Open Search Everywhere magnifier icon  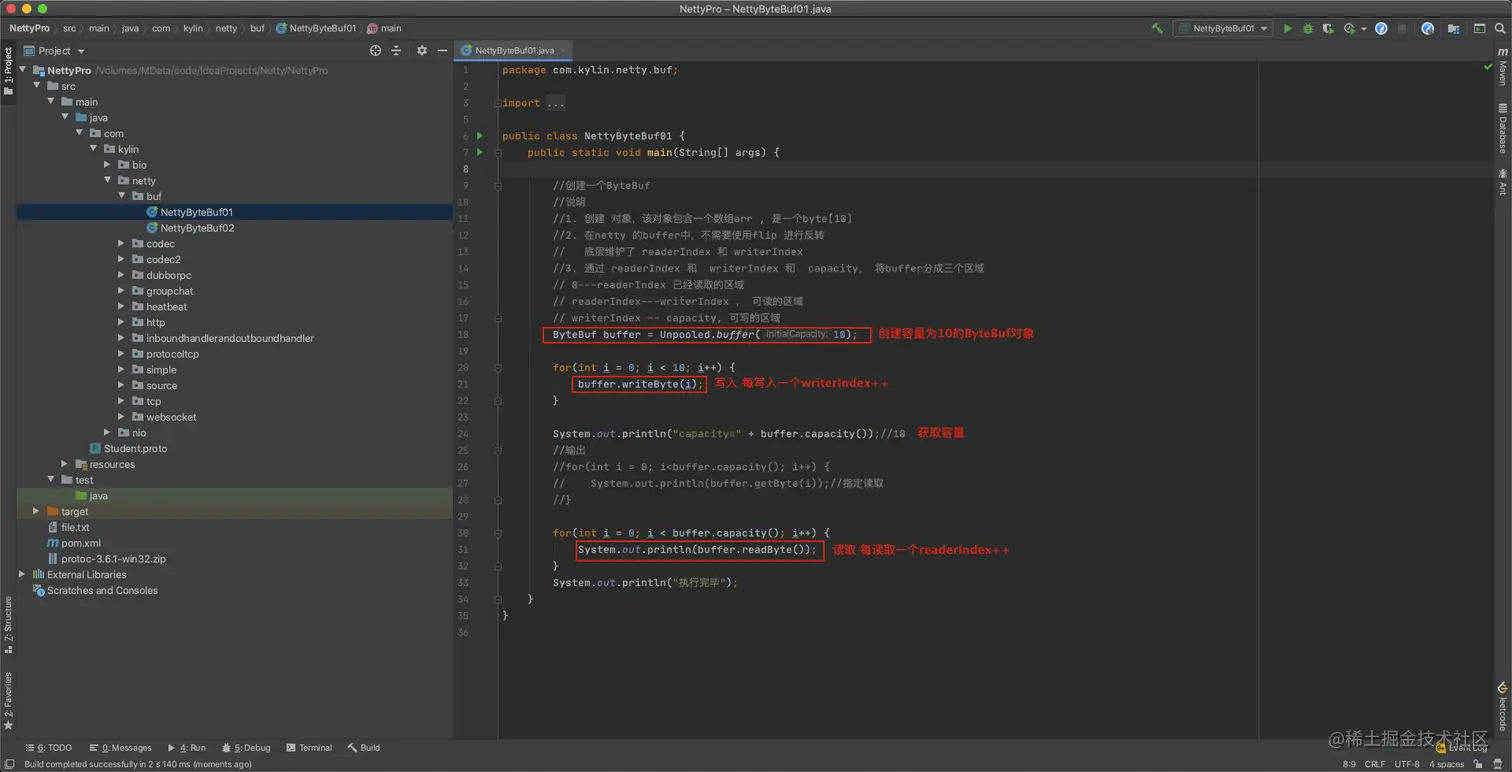click(x=1500, y=29)
